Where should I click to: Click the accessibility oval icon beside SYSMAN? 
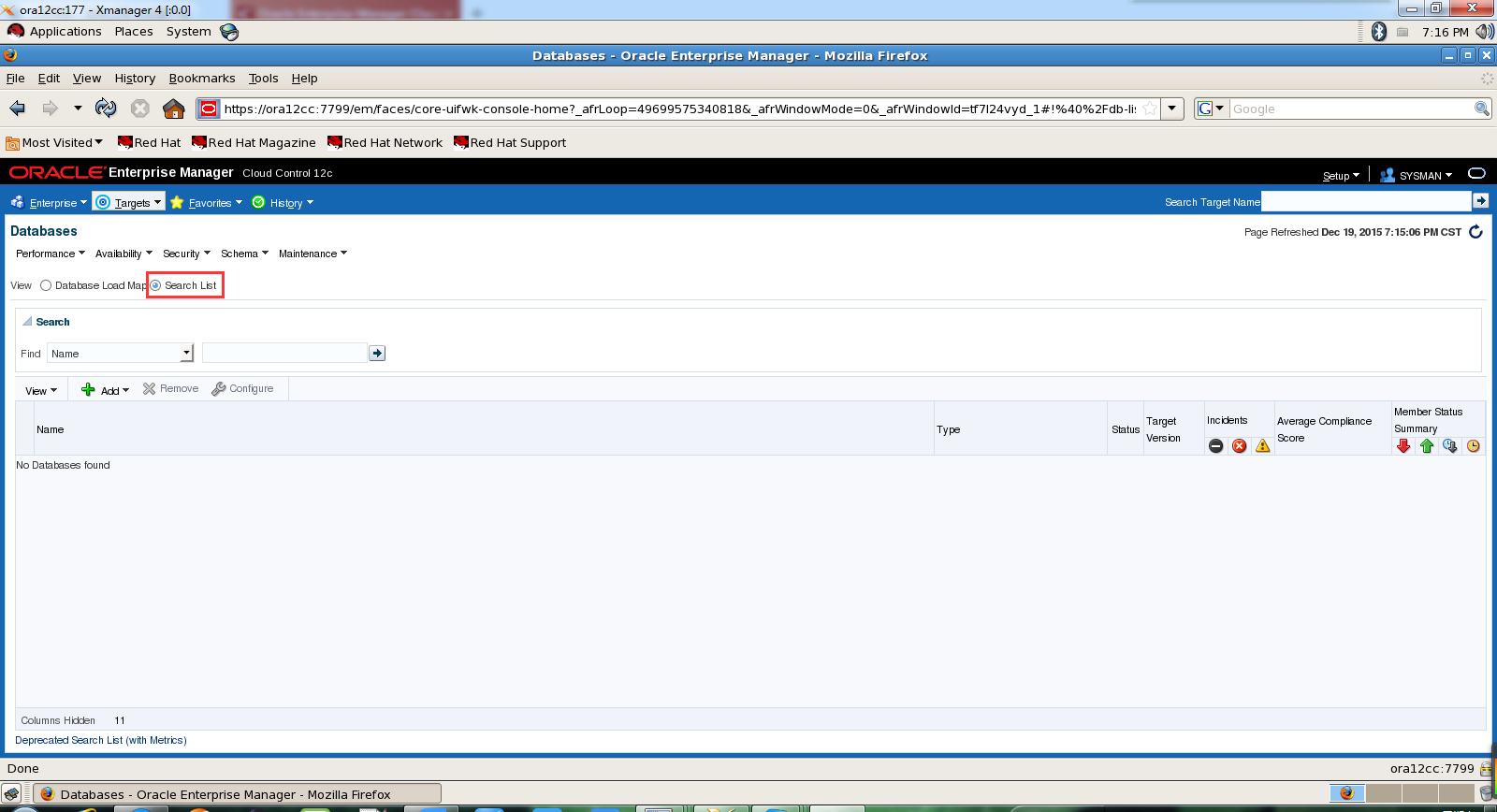(1477, 173)
